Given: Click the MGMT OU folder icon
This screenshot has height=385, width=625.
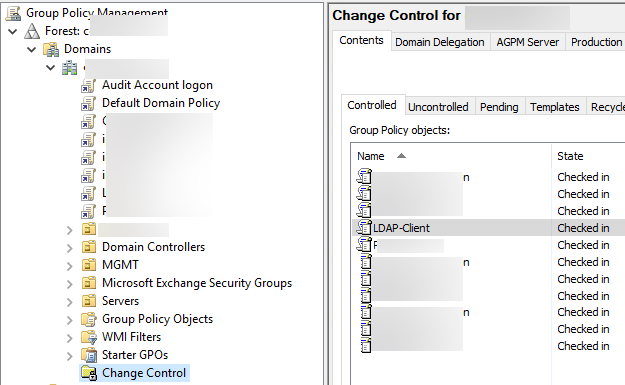Looking at the screenshot, I should [x=89, y=265].
